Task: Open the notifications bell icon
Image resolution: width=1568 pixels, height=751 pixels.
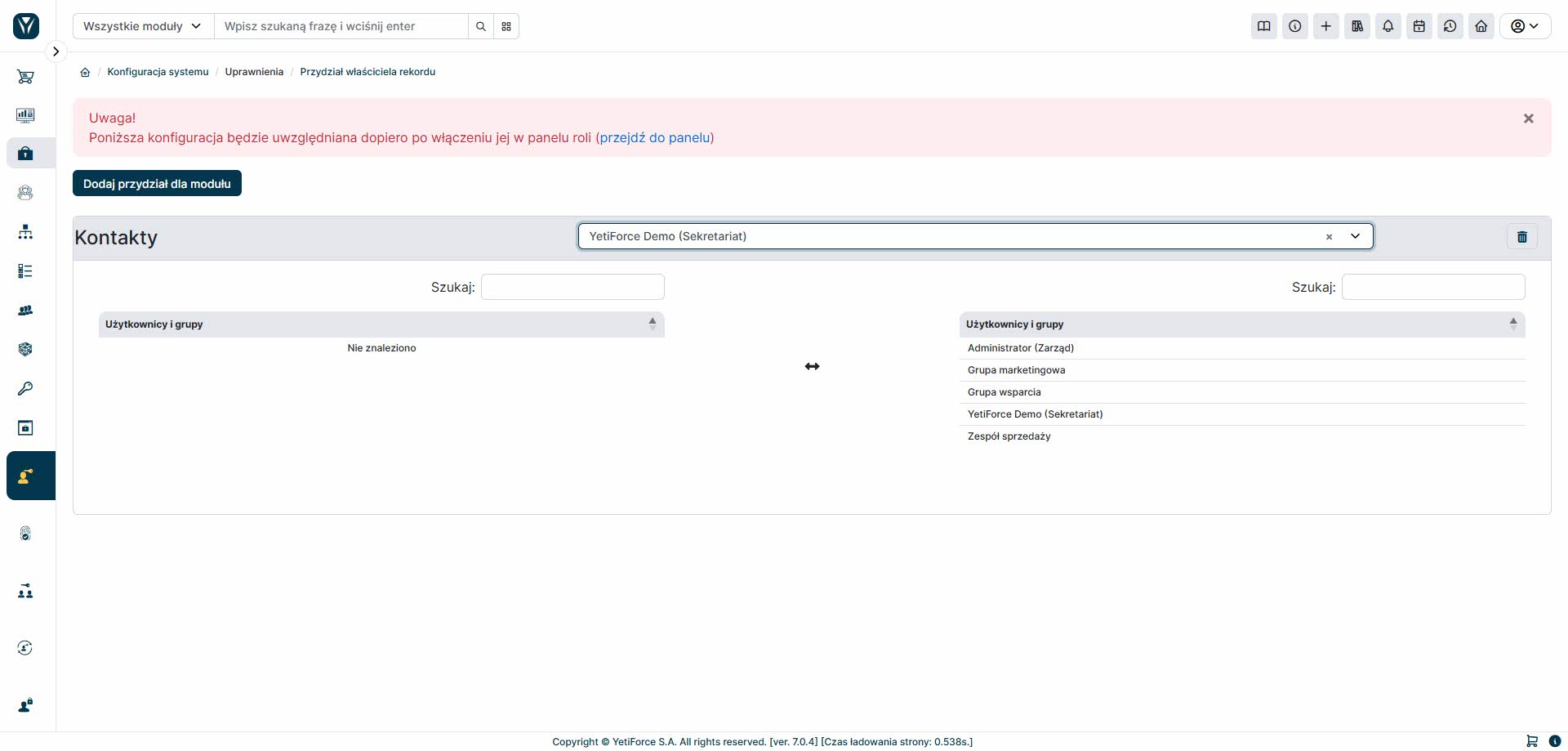Action: coord(1388,26)
